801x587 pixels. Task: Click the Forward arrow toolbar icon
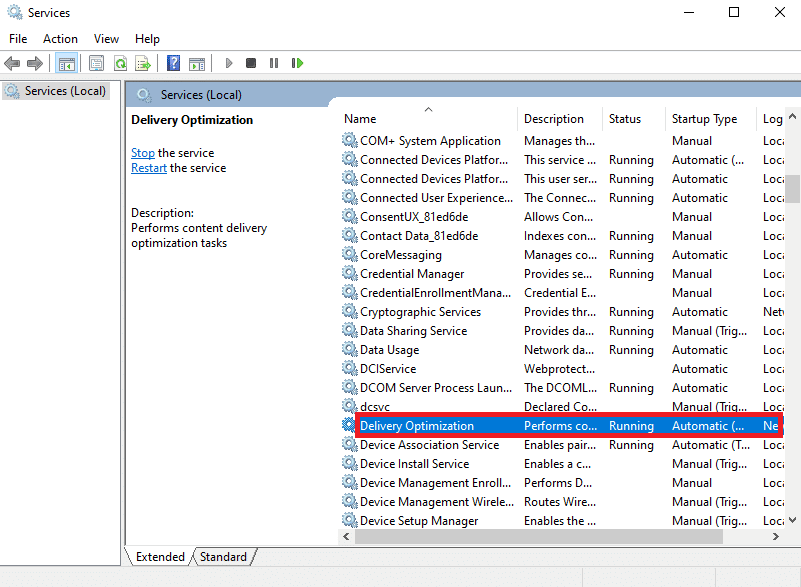coord(34,63)
